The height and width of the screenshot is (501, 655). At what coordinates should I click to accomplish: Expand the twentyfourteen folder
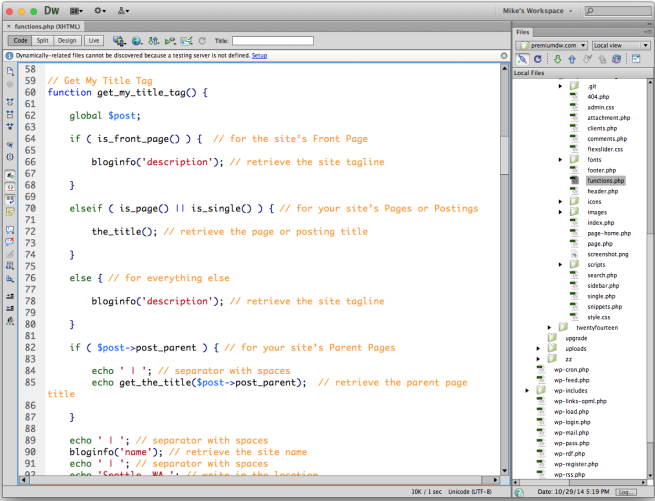(x=550, y=328)
